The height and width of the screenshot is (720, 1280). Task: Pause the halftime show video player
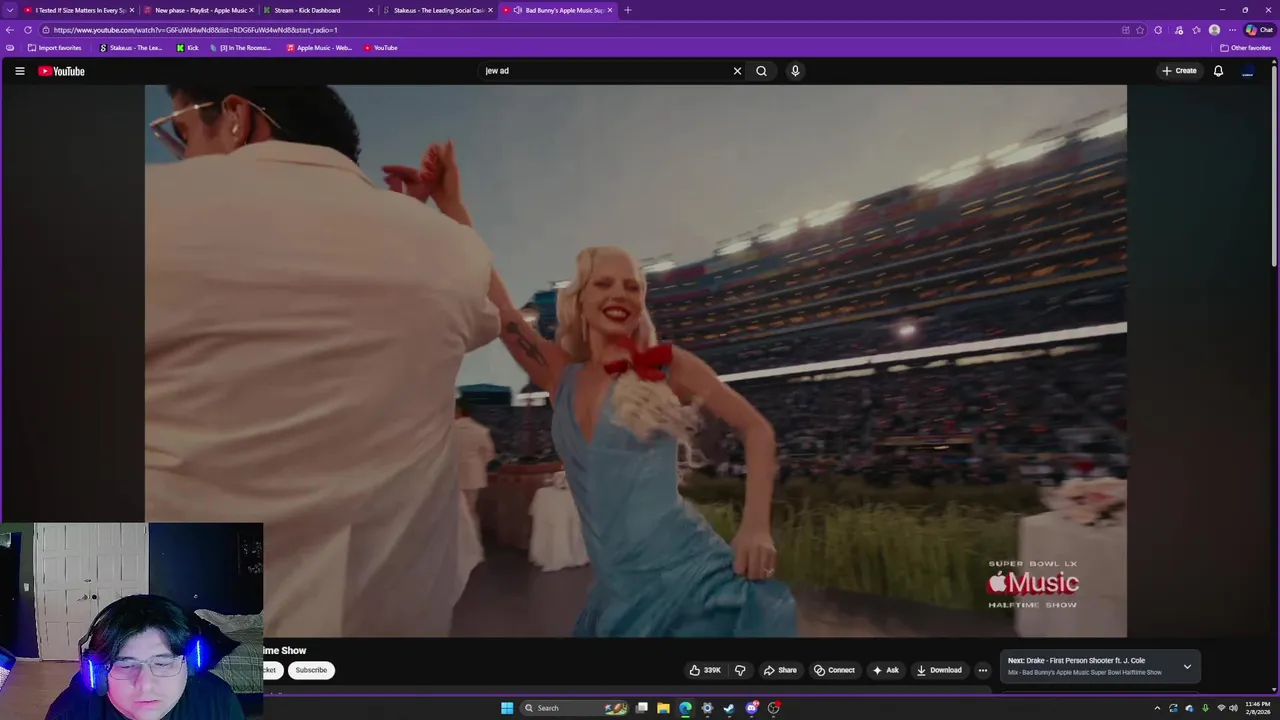(x=635, y=360)
